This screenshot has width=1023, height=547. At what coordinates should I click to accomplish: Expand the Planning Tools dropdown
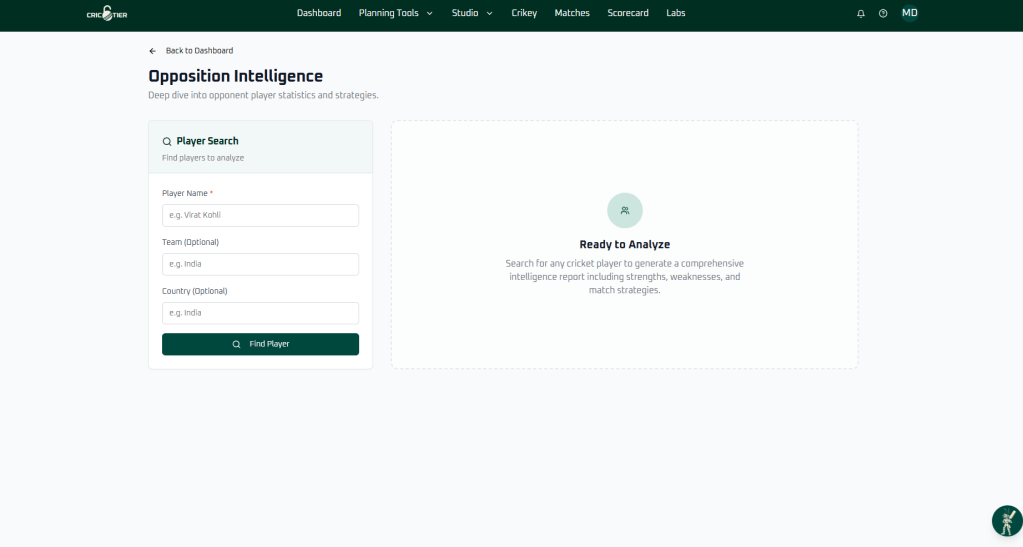[x=395, y=13]
